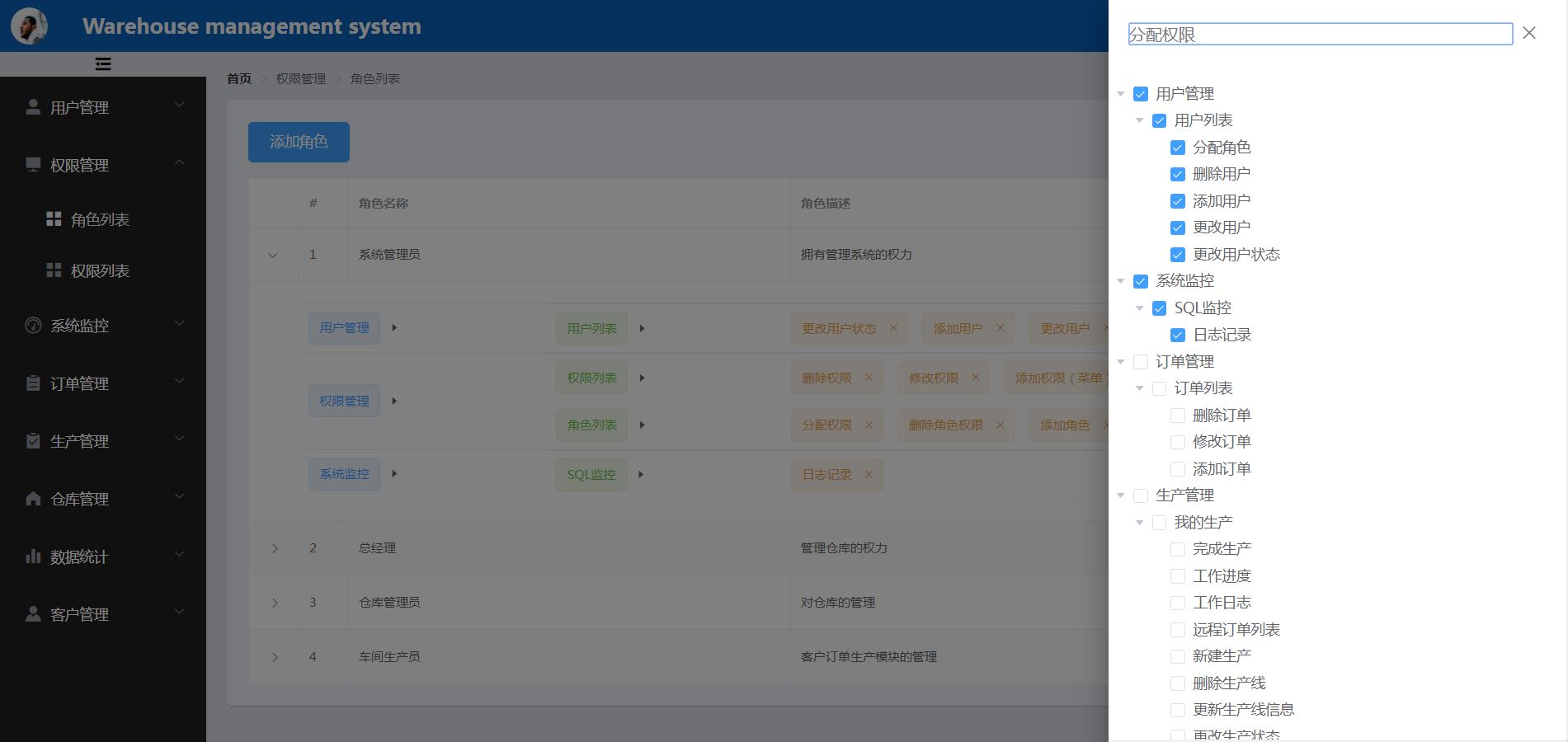The height and width of the screenshot is (742, 1568).
Task: Remove the 更改用户状态 tag via its X
Action: pos(893,328)
